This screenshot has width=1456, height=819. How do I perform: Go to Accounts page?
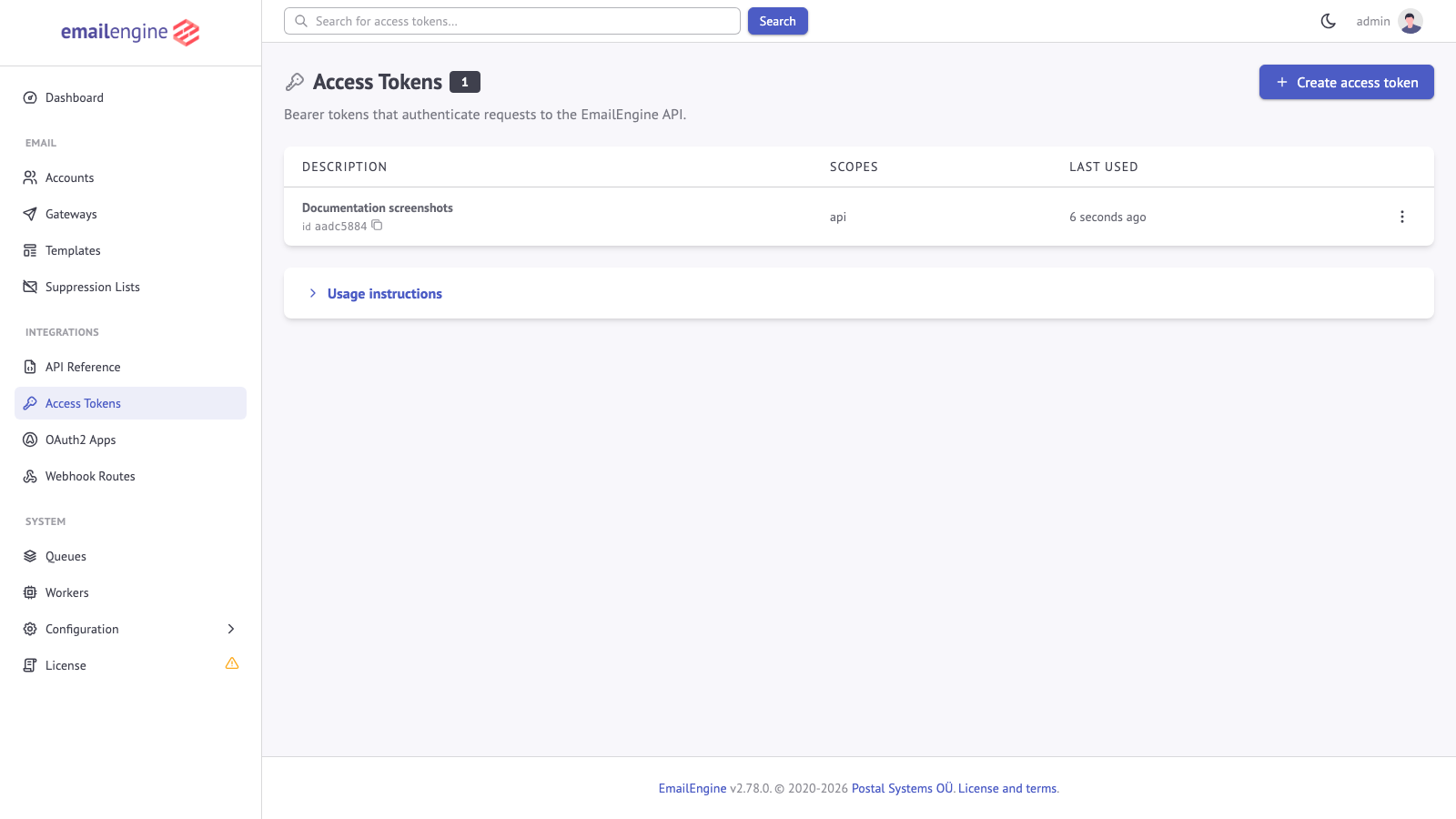(x=130, y=177)
